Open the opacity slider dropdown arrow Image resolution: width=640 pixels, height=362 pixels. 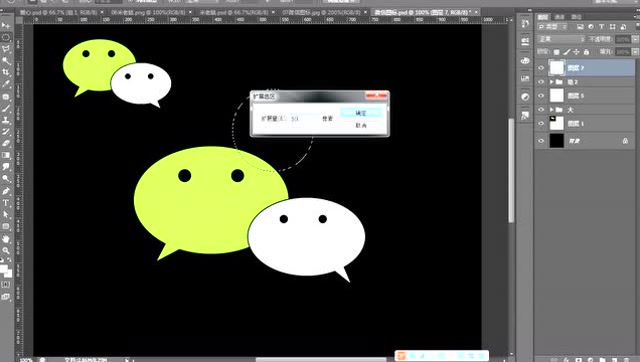tap(635, 39)
